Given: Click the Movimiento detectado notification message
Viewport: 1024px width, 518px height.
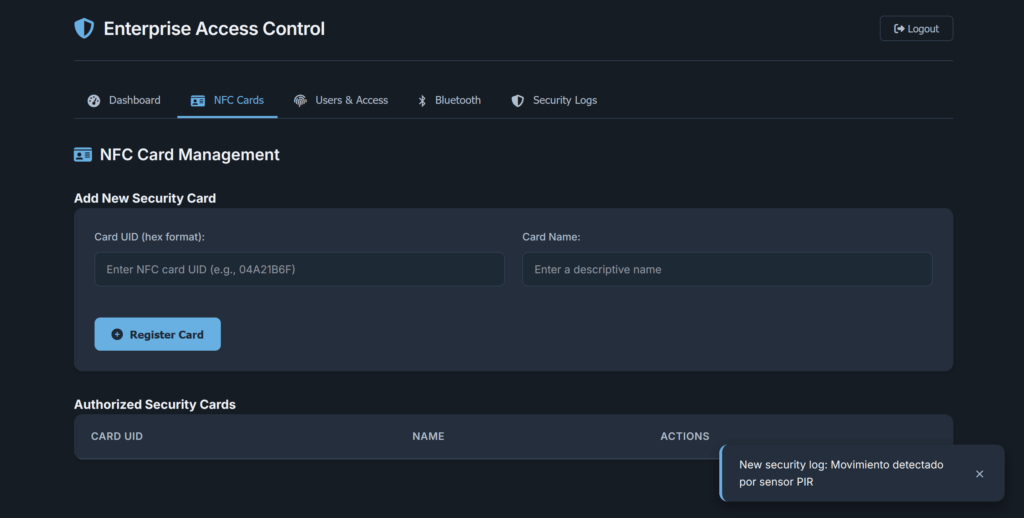Looking at the screenshot, I should (841, 474).
